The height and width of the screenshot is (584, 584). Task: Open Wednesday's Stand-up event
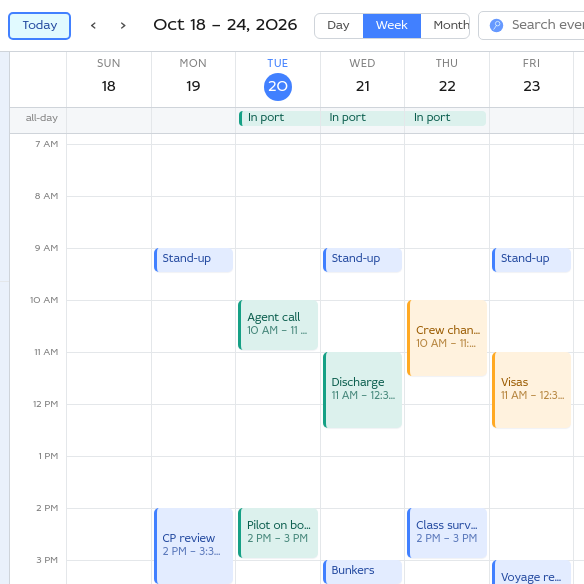[x=363, y=260]
